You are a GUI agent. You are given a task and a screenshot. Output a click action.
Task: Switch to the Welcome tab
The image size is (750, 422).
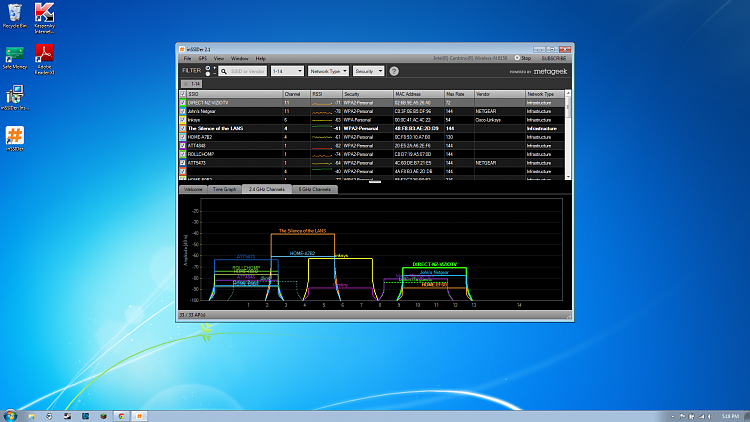[193, 189]
